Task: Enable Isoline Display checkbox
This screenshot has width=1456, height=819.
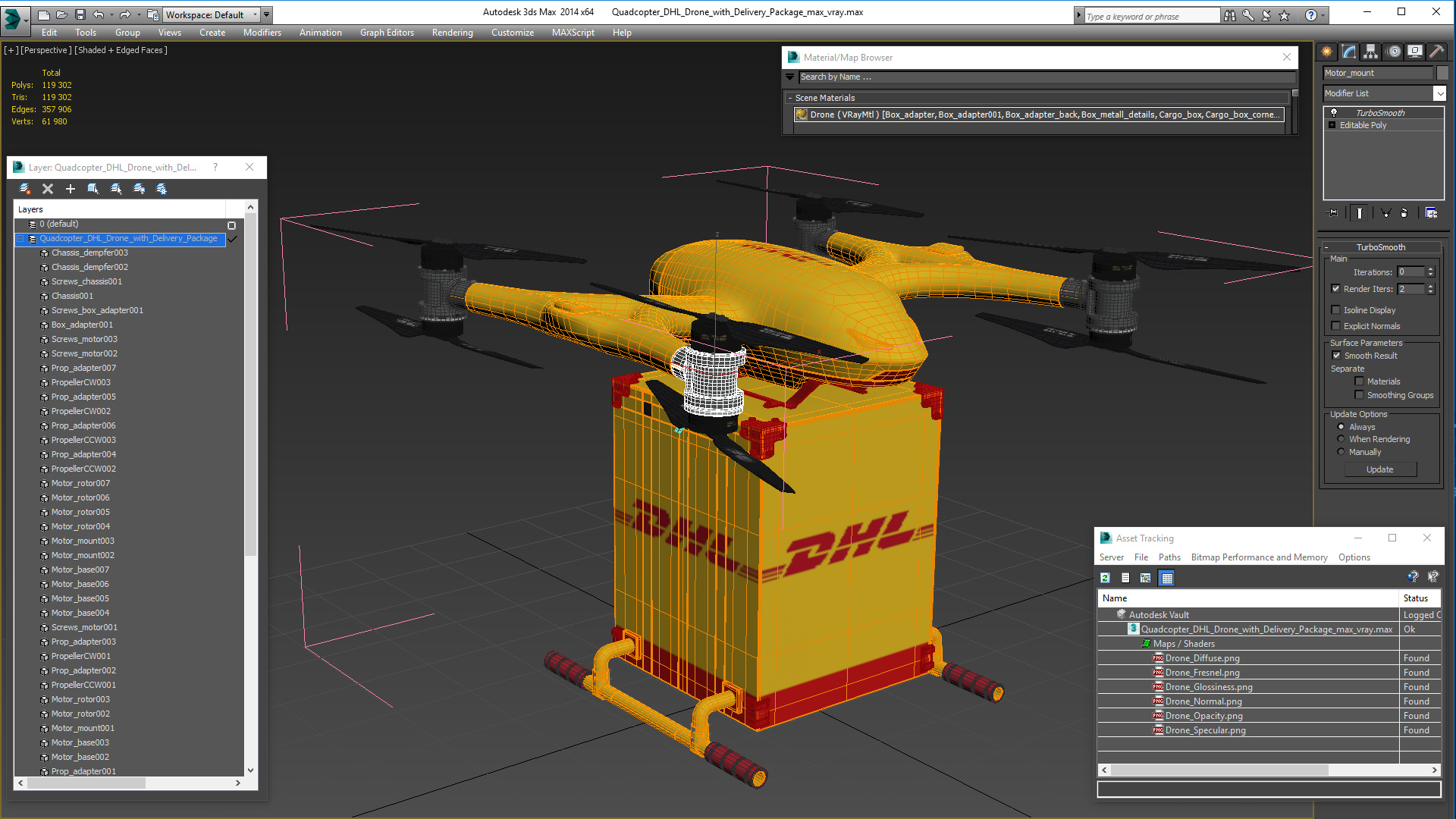Action: (x=1336, y=310)
